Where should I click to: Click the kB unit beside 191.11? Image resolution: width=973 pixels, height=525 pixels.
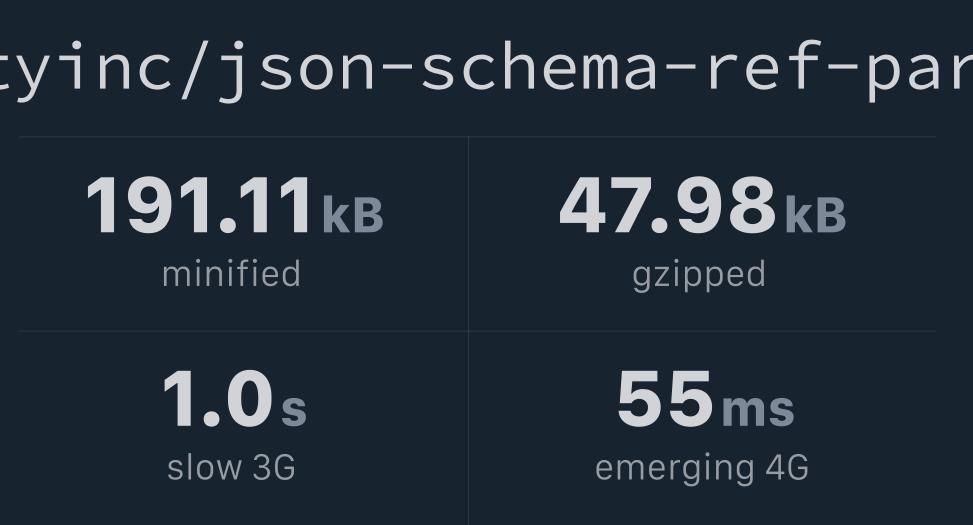point(352,215)
